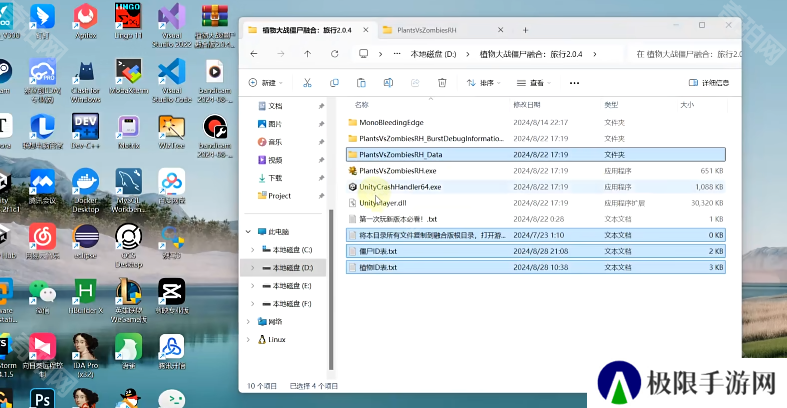Select the 植物ID表.txt file

tap(536, 267)
